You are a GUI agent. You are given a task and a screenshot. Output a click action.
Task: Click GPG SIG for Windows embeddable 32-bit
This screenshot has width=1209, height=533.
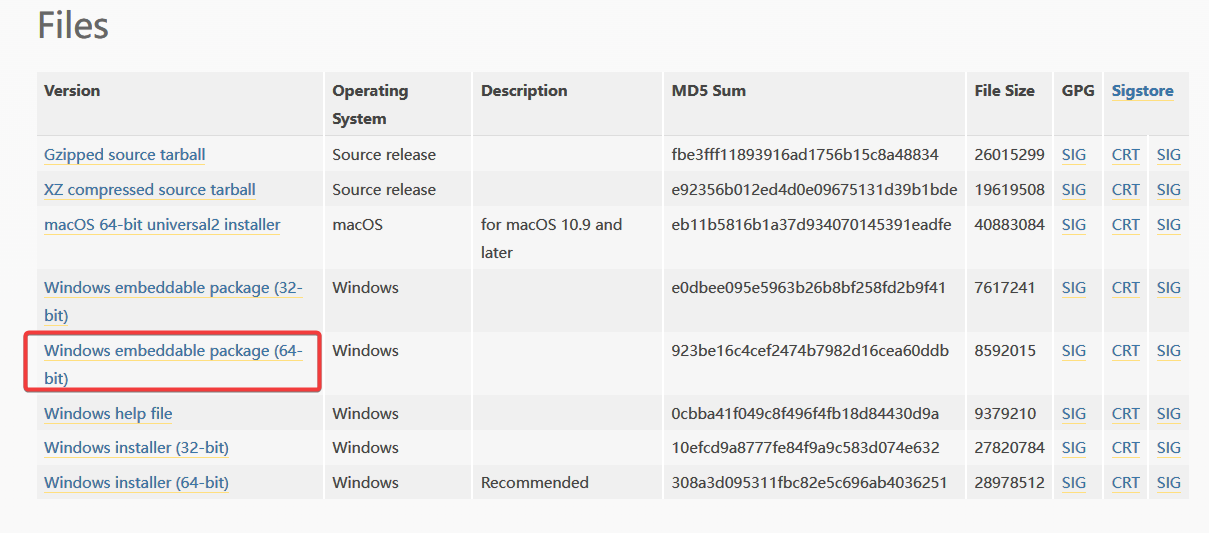(1074, 288)
